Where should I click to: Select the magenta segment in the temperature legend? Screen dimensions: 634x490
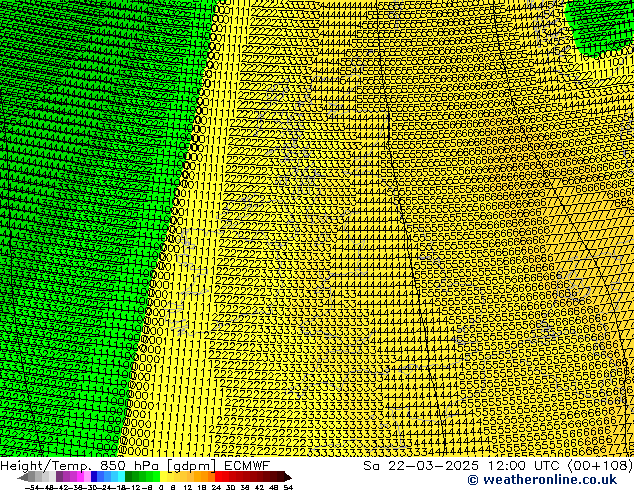82,477
